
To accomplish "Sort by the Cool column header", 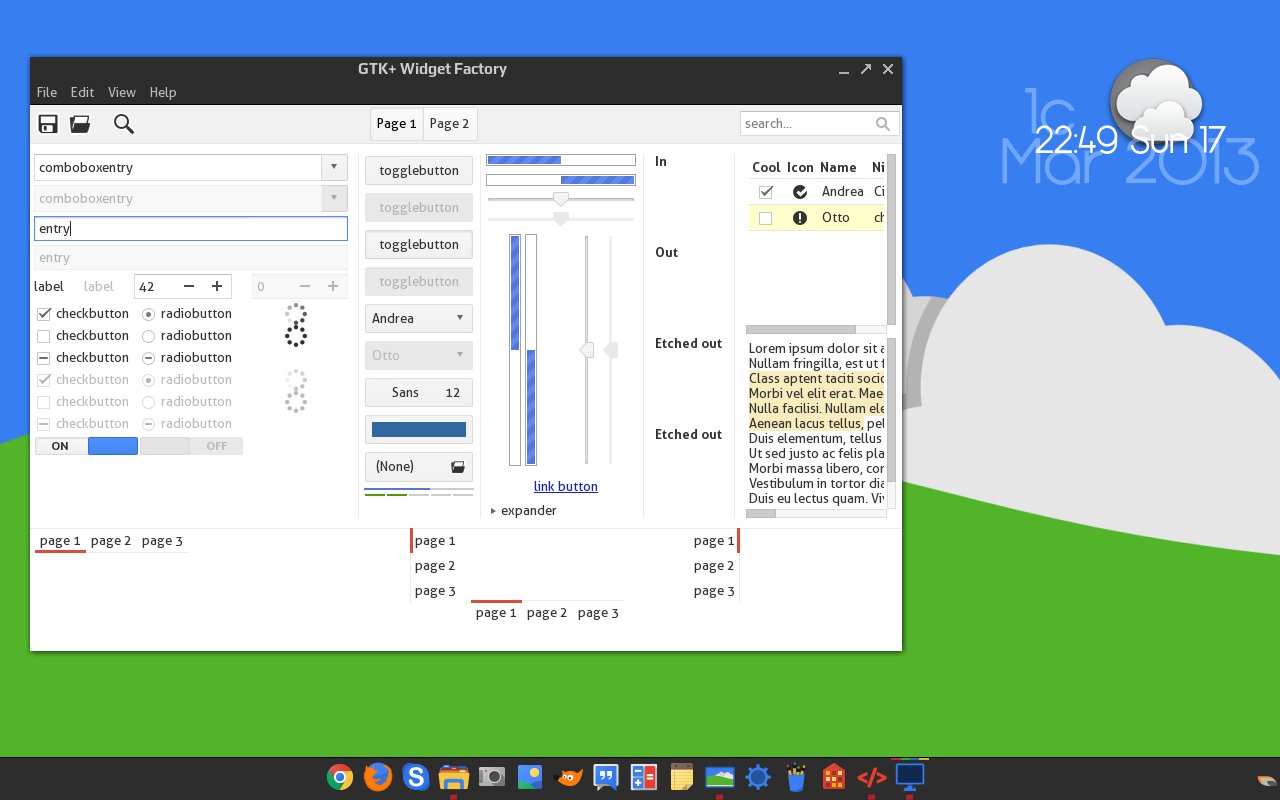I will 766,168.
